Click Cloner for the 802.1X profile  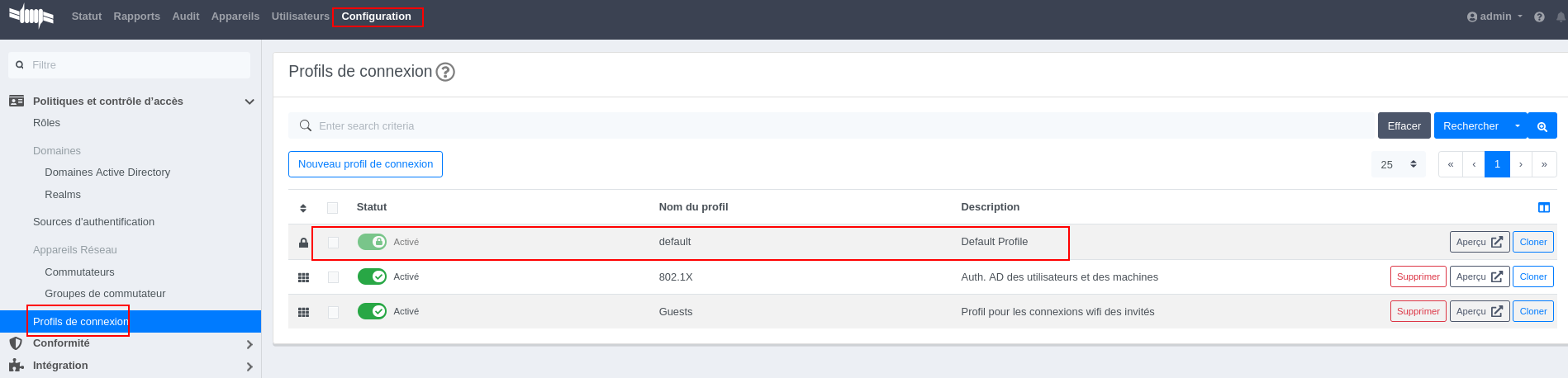click(1533, 276)
